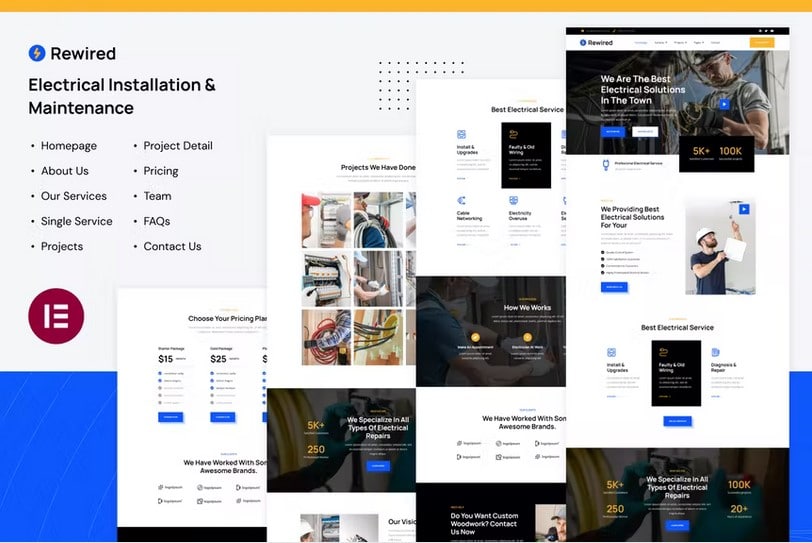Screen dimensions: 812x543
Task: Click 'Projects' in the page list
Action: pyautogui.click(x=62, y=246)
